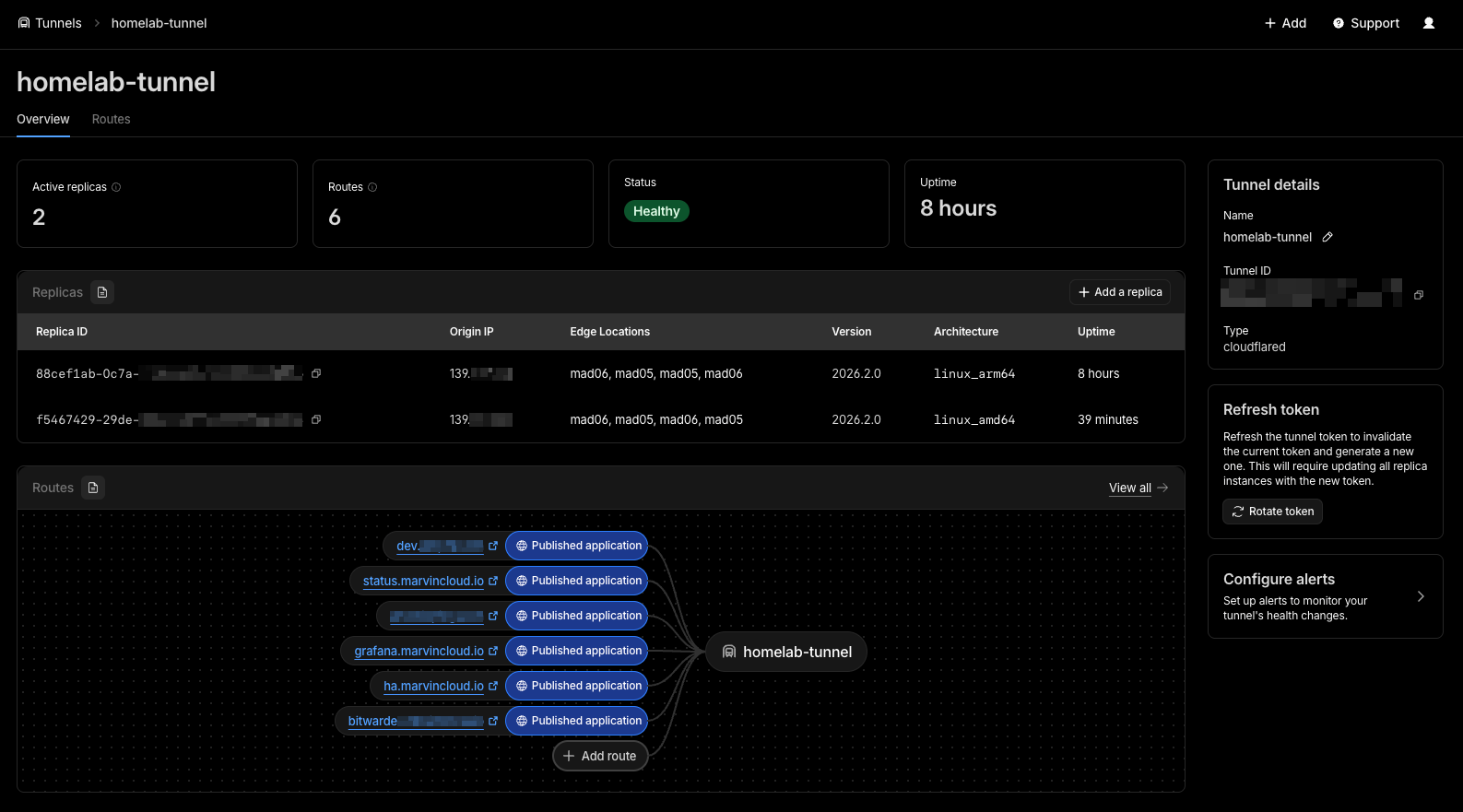Open Configure alerts chevron
Viewport: 1463px width, 812px height.
click(1421, 596)
